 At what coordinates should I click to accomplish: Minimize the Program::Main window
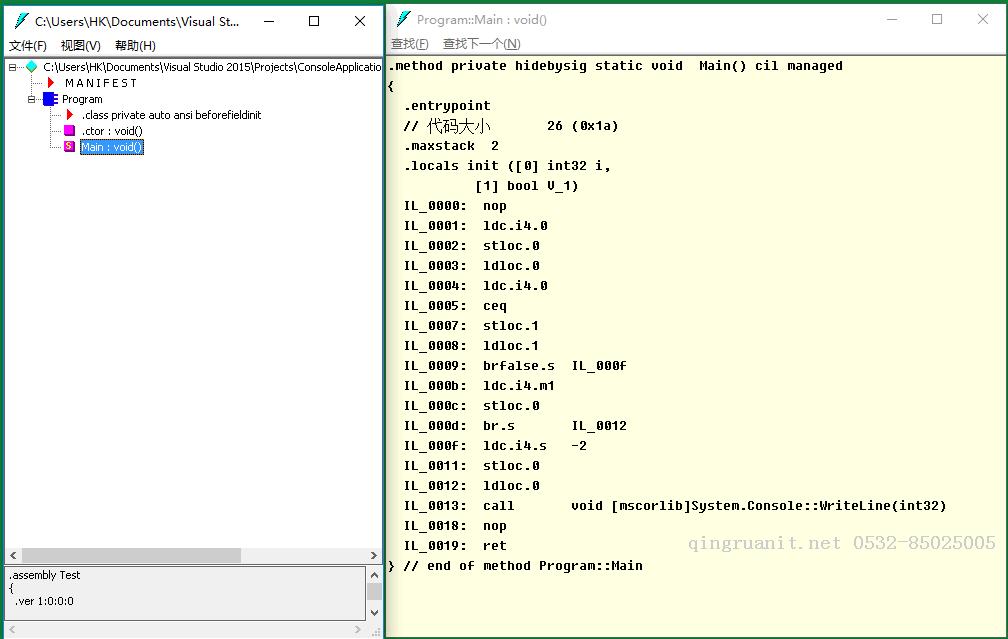tap(892, 19)
